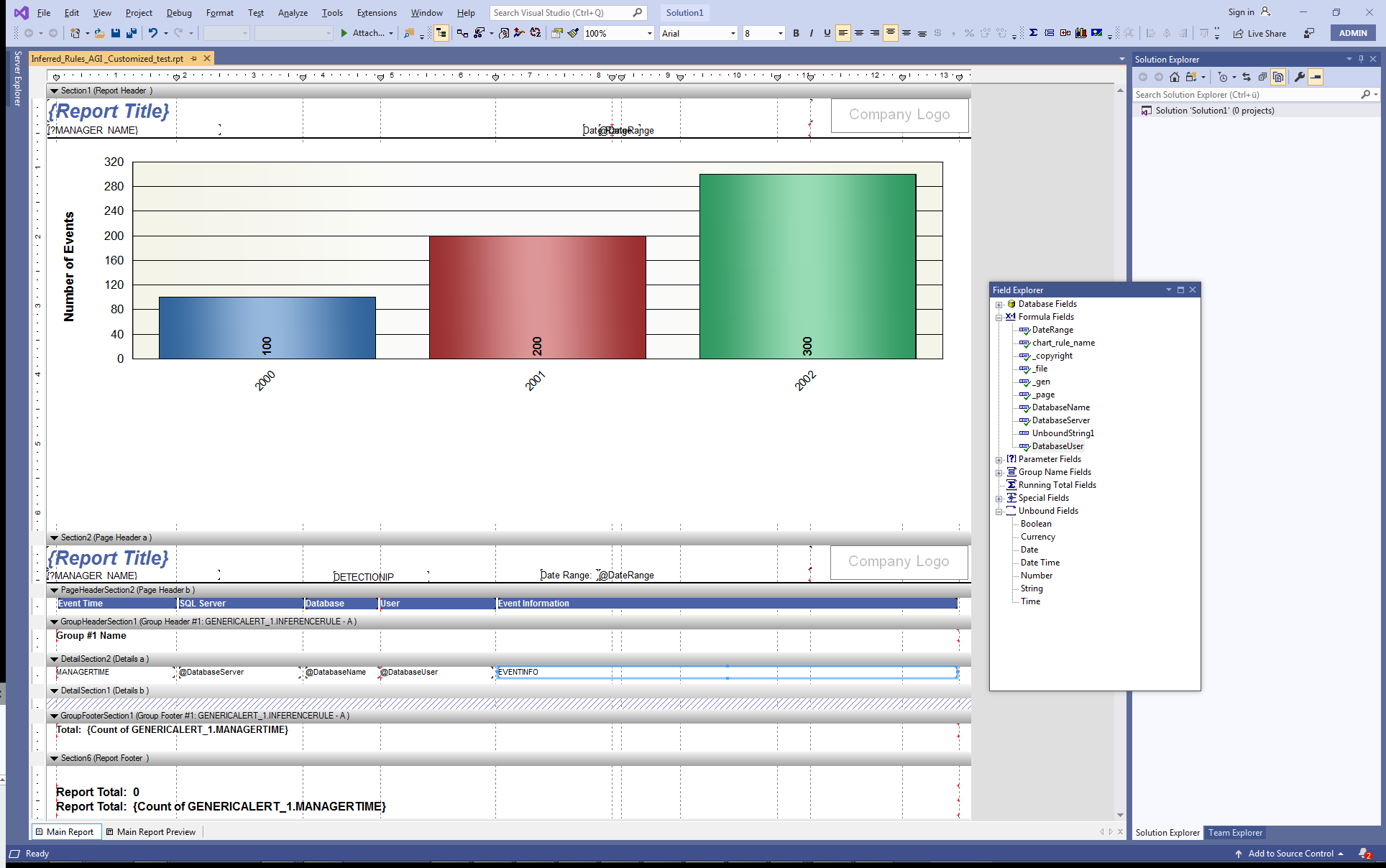The height and width of the screenshot is (868, 1386).
Task: Toggle Underline formatting
Action: pyautogui.click(x=827, y=33)
